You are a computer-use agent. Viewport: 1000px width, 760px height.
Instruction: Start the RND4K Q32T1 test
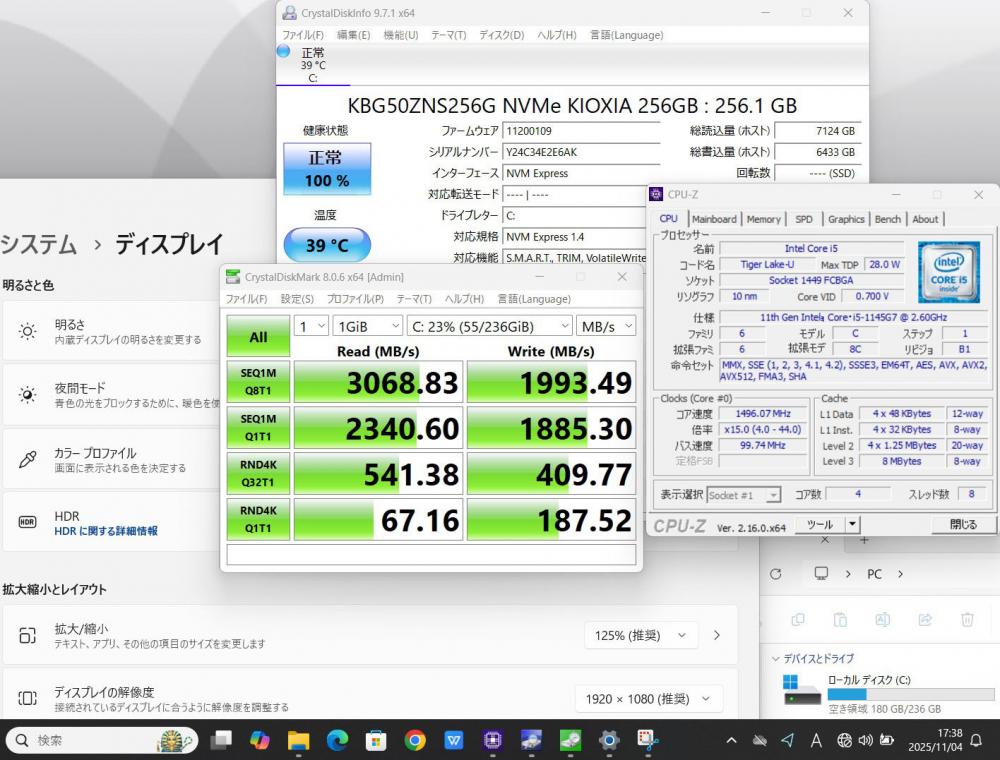[x=258, y=474]
